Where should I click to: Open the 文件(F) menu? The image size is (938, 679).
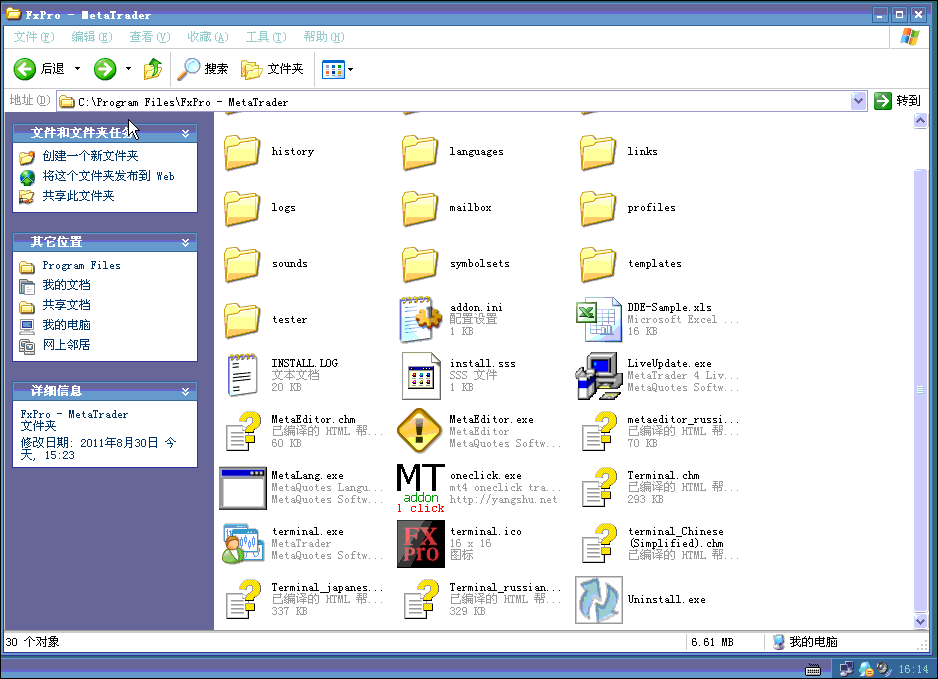[x=33, y=37]
